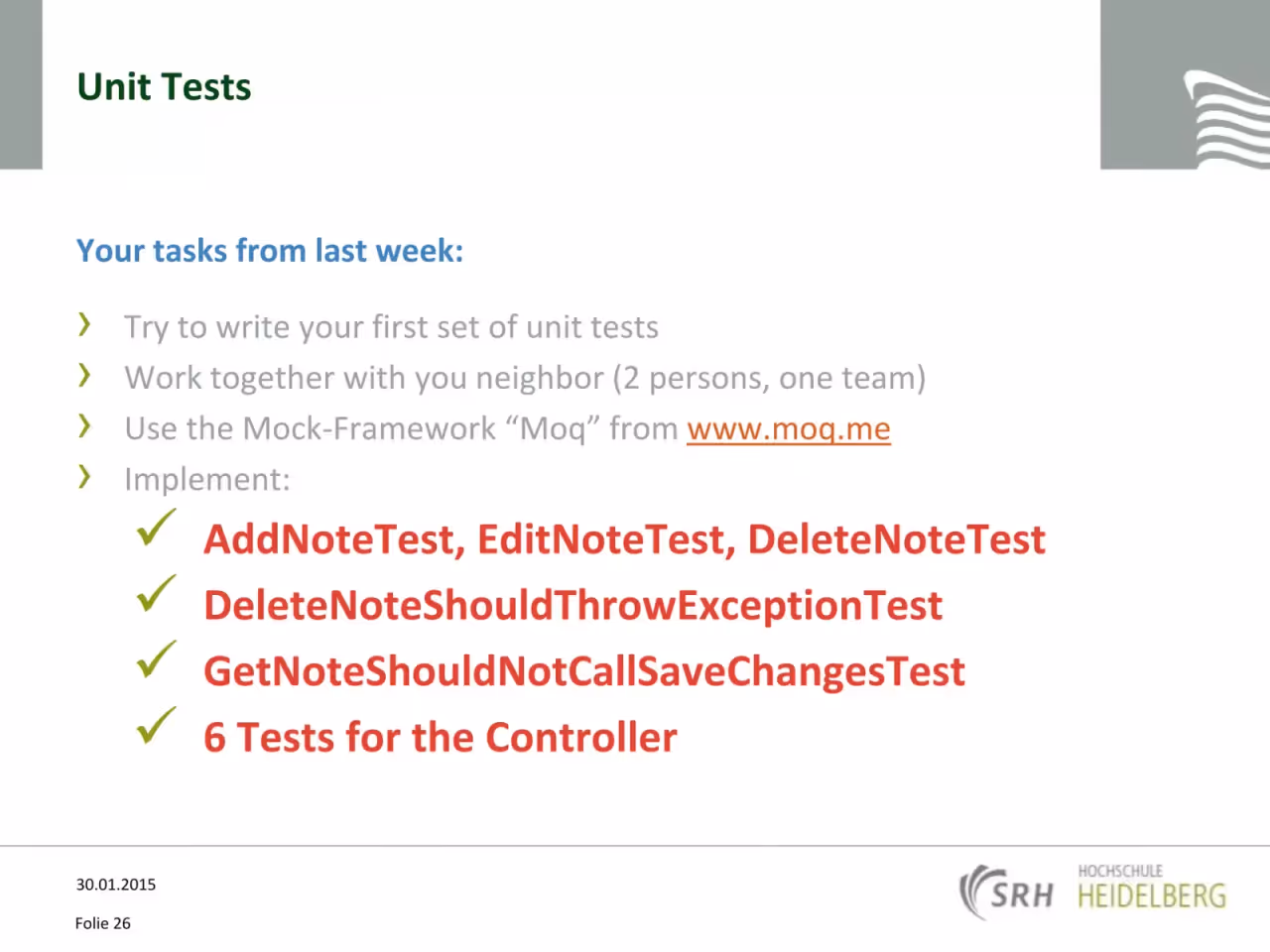This screenshot has height=952, width=1270.
Task: Click the checkmark beside GetNoteShouldNotCallSaveChangesTest
Action: tap(156, 659)
